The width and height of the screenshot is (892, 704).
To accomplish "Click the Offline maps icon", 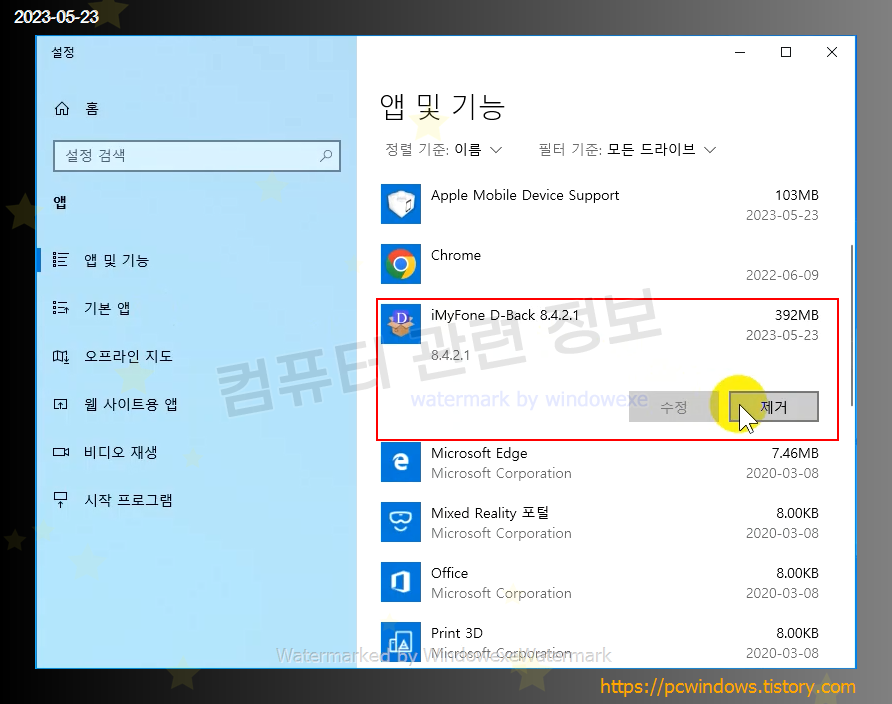I will [61, 356].
